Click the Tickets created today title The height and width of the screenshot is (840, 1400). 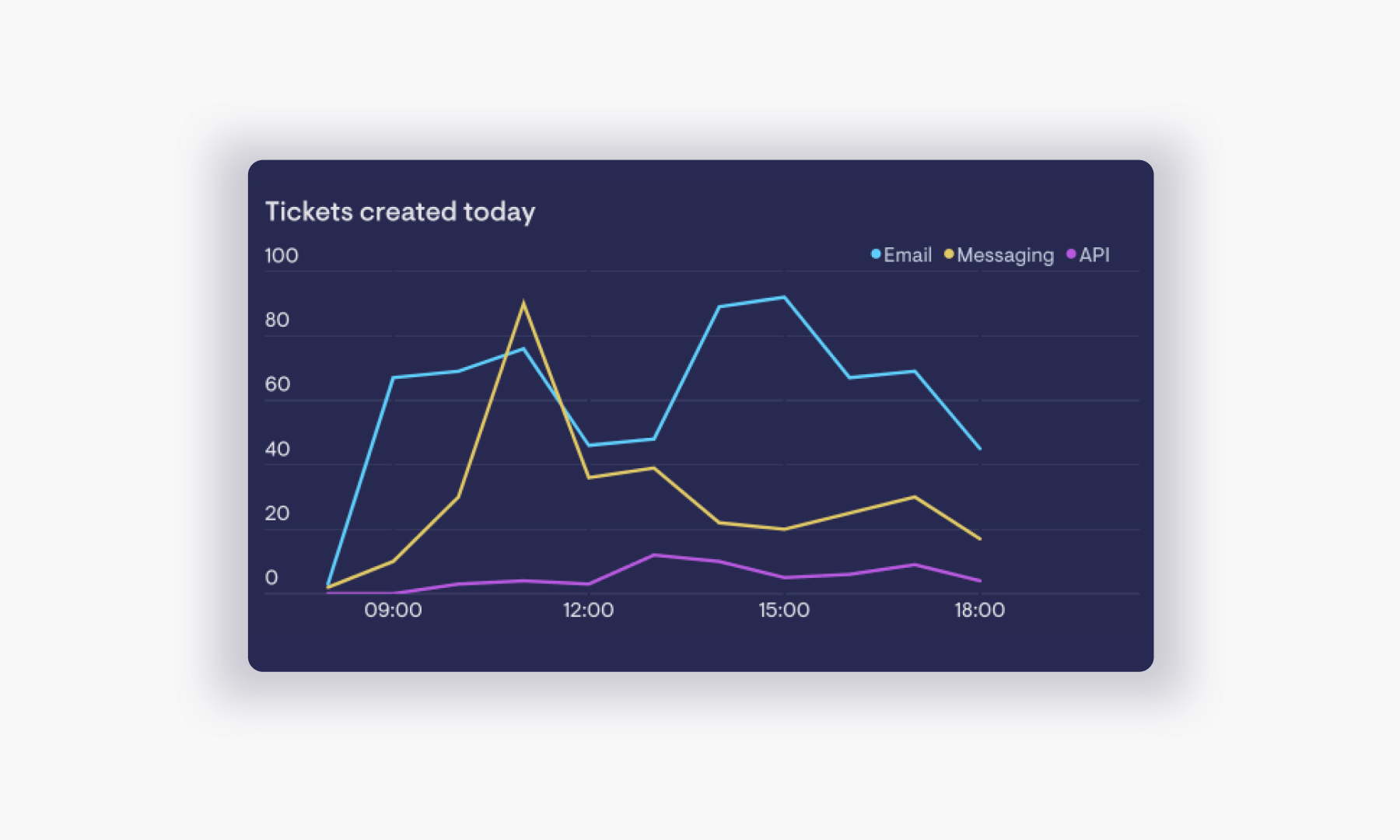[x=401, y=211]
